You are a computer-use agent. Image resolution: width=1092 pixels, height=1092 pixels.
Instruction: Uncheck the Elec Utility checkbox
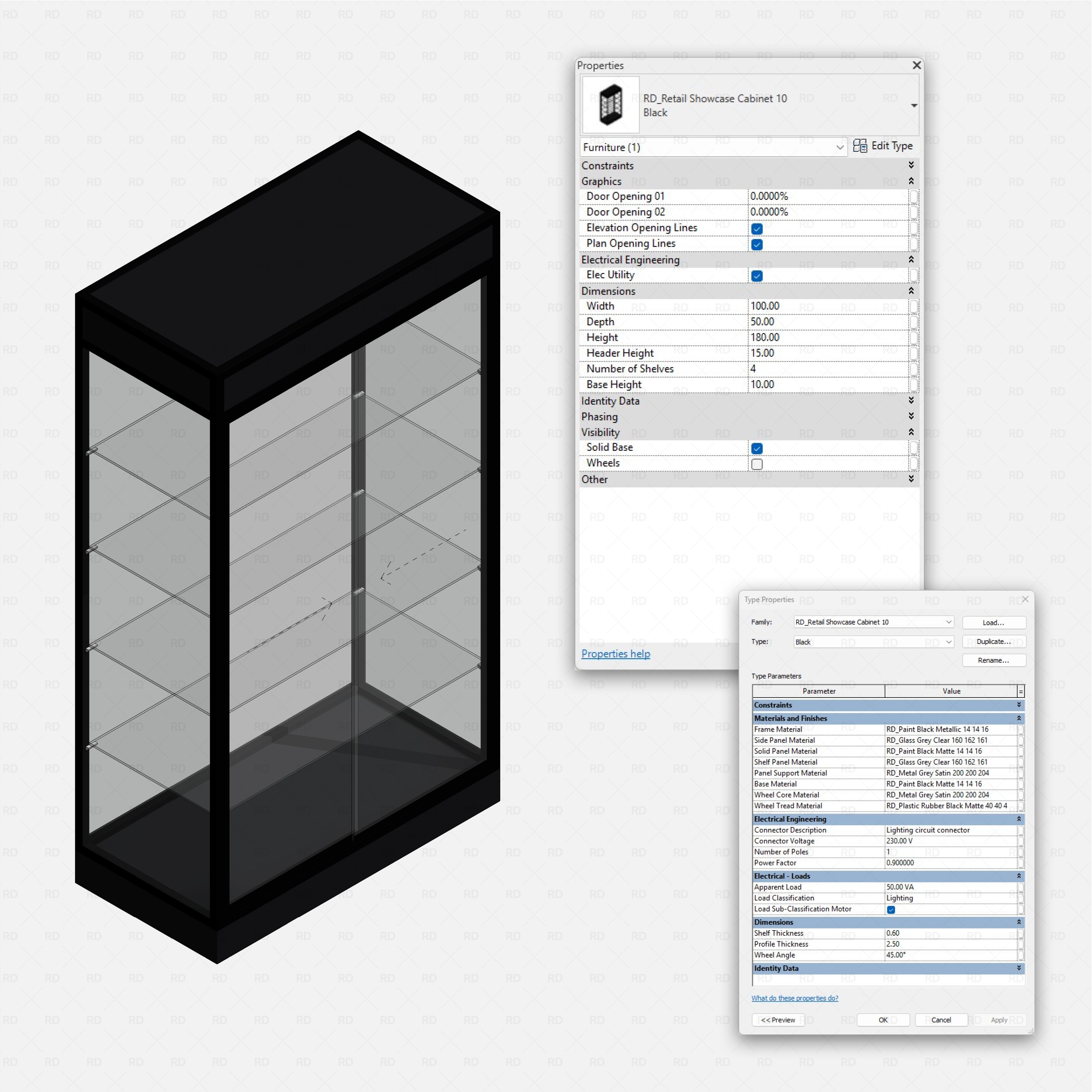[757, 276]
